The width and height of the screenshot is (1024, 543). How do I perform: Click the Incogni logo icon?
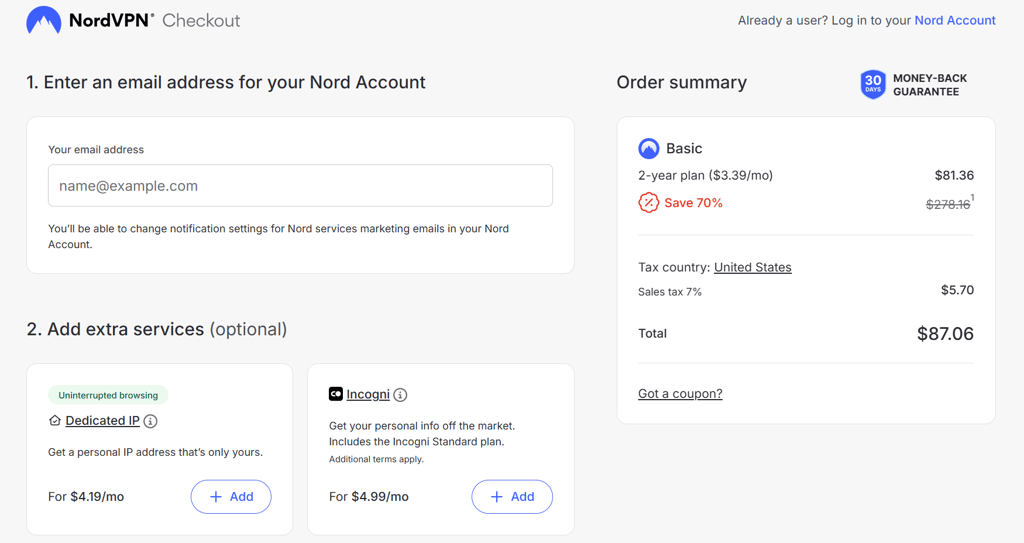click(336, 394)
